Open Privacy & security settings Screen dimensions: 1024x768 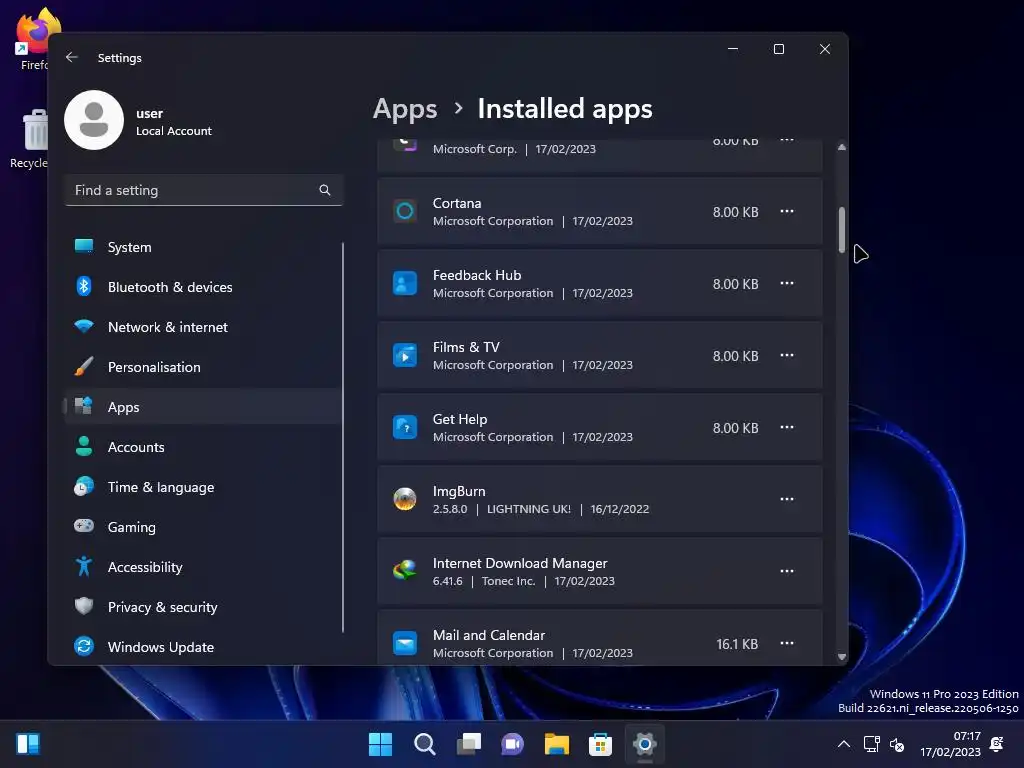point(203,607)
